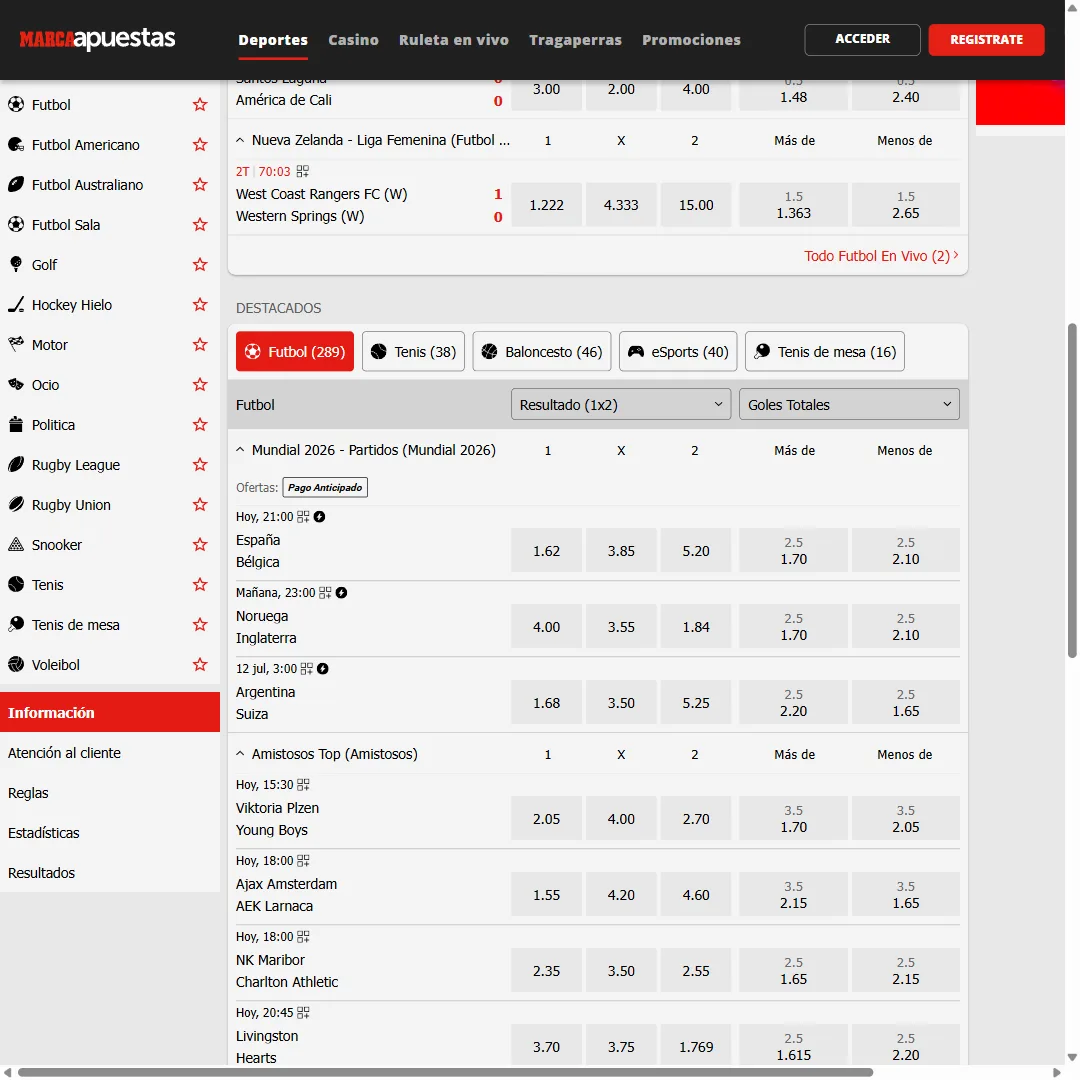The height and width of the screenshot is (1080, 1080).
Task: Open Atención al cliente link
Action: click(64, 753)
